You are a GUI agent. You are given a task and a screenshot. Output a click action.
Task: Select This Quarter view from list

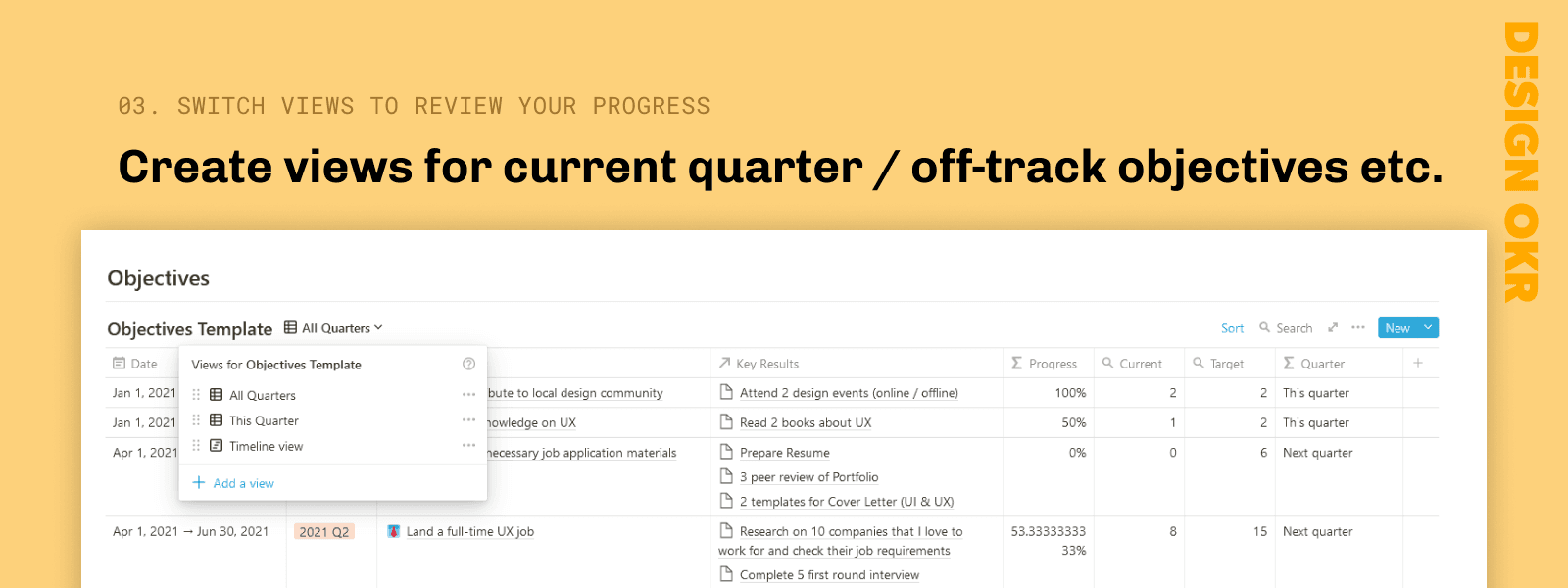pos(264,420)
